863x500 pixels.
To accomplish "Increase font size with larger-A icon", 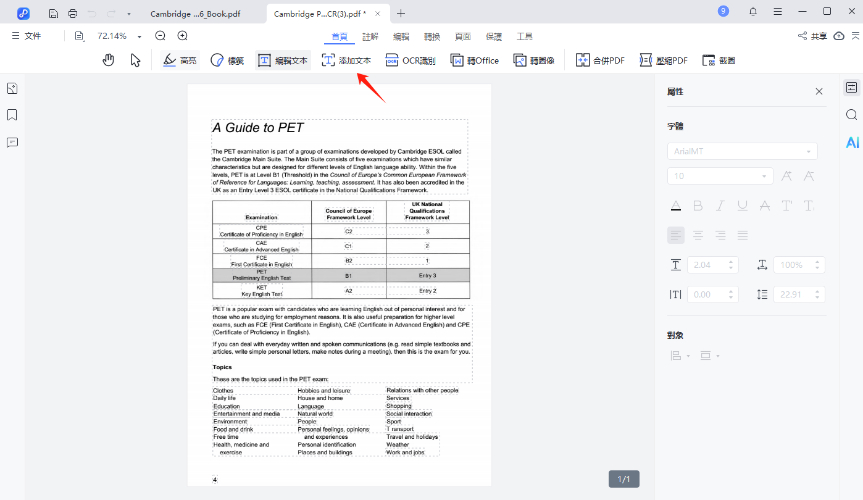I will (x=786, y=176).
